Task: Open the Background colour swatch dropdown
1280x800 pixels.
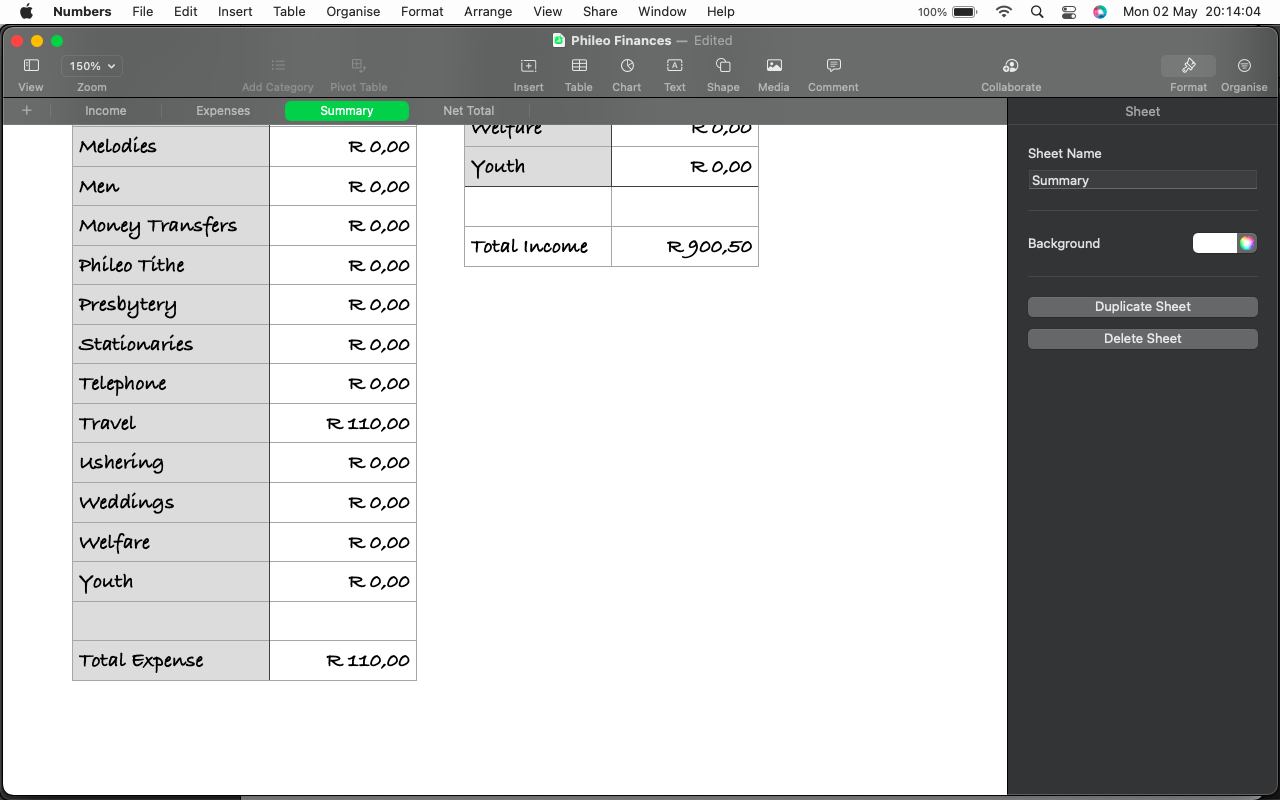Action: (1215, 243)
